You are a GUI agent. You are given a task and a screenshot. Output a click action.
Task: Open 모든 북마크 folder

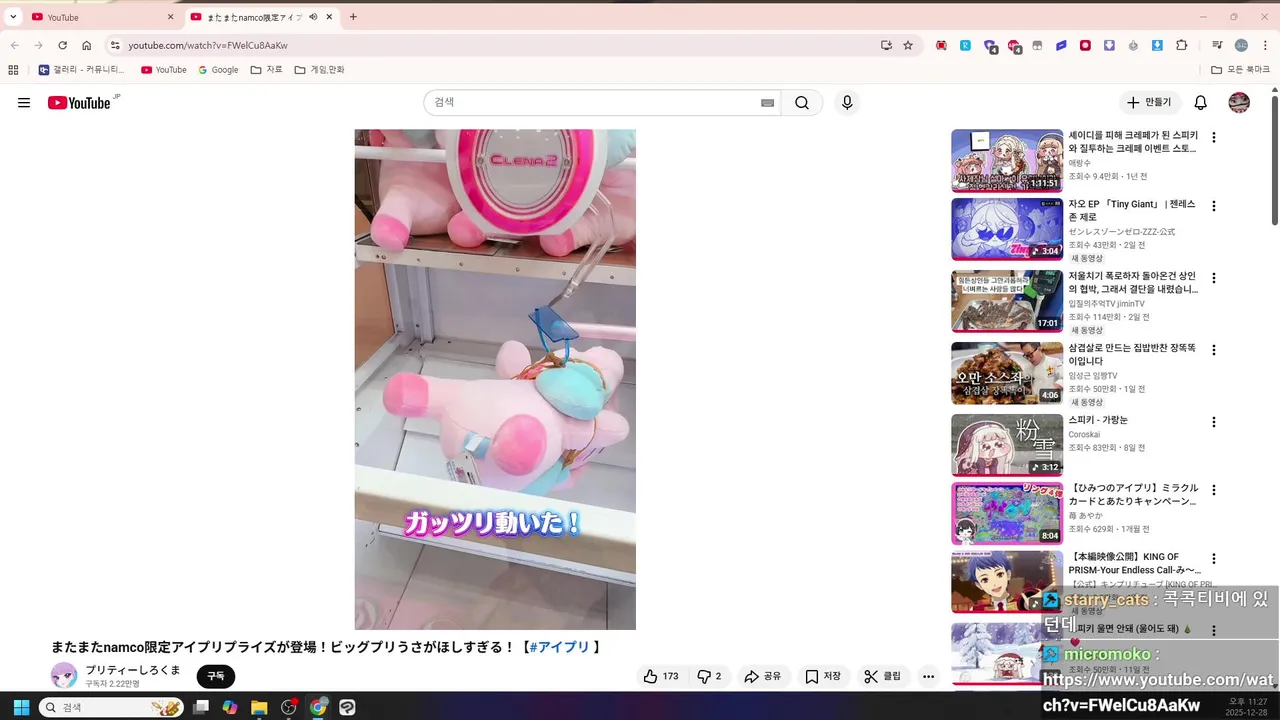point(1240,70)
